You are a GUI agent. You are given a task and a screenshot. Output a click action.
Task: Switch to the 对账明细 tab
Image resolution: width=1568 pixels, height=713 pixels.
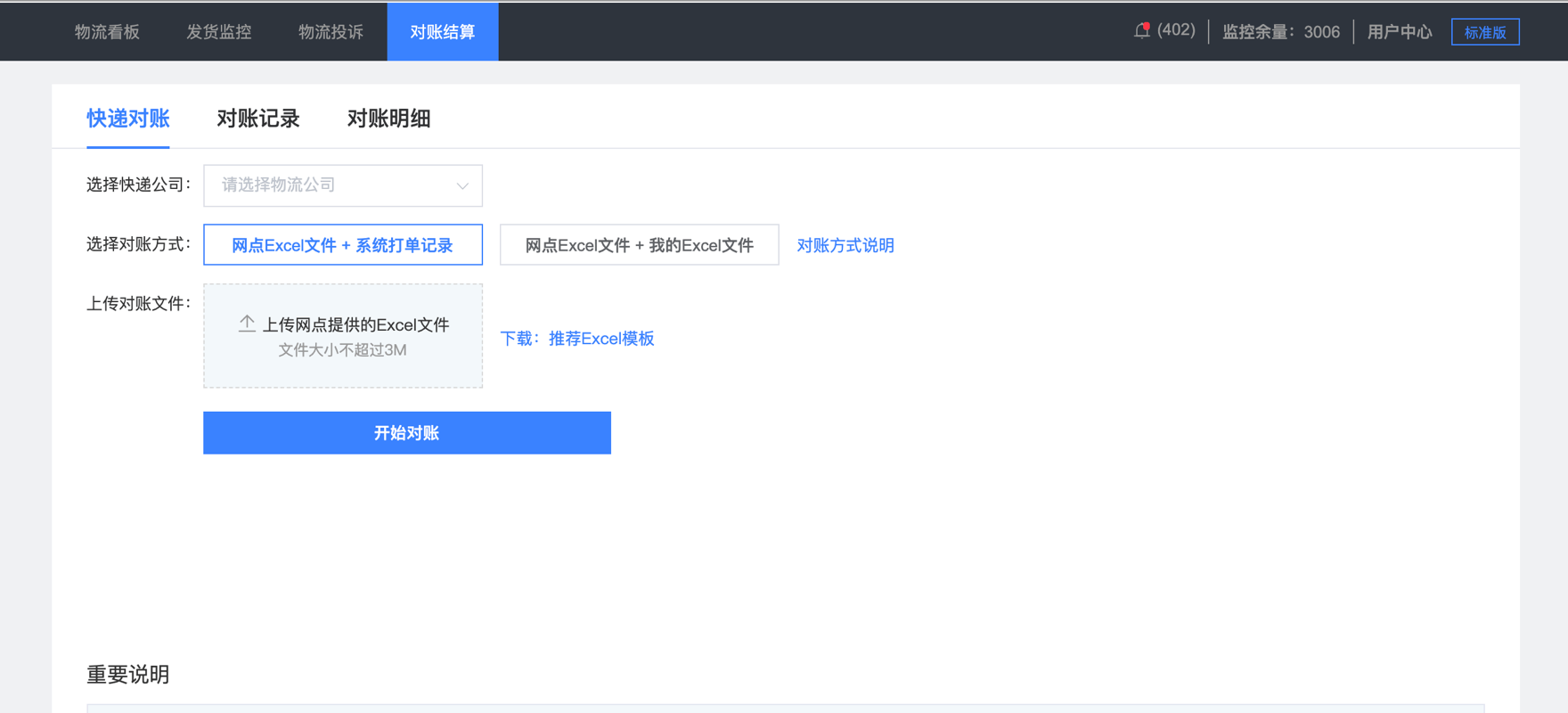[388, 119]
